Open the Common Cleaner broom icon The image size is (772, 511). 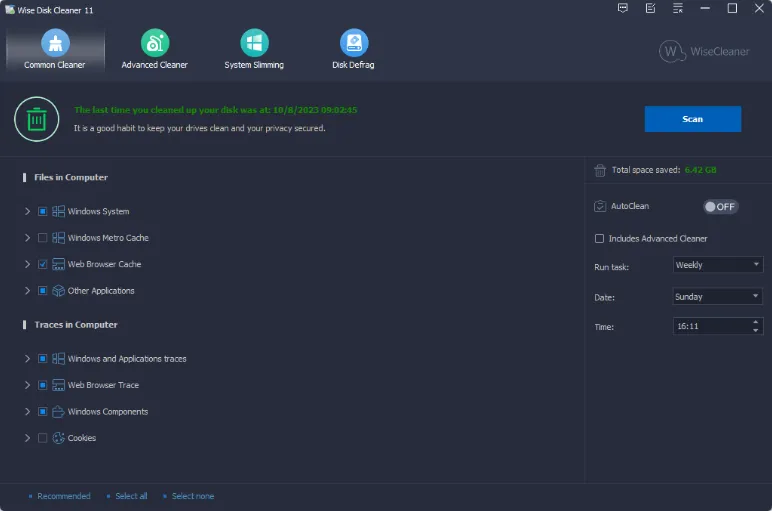55,43
